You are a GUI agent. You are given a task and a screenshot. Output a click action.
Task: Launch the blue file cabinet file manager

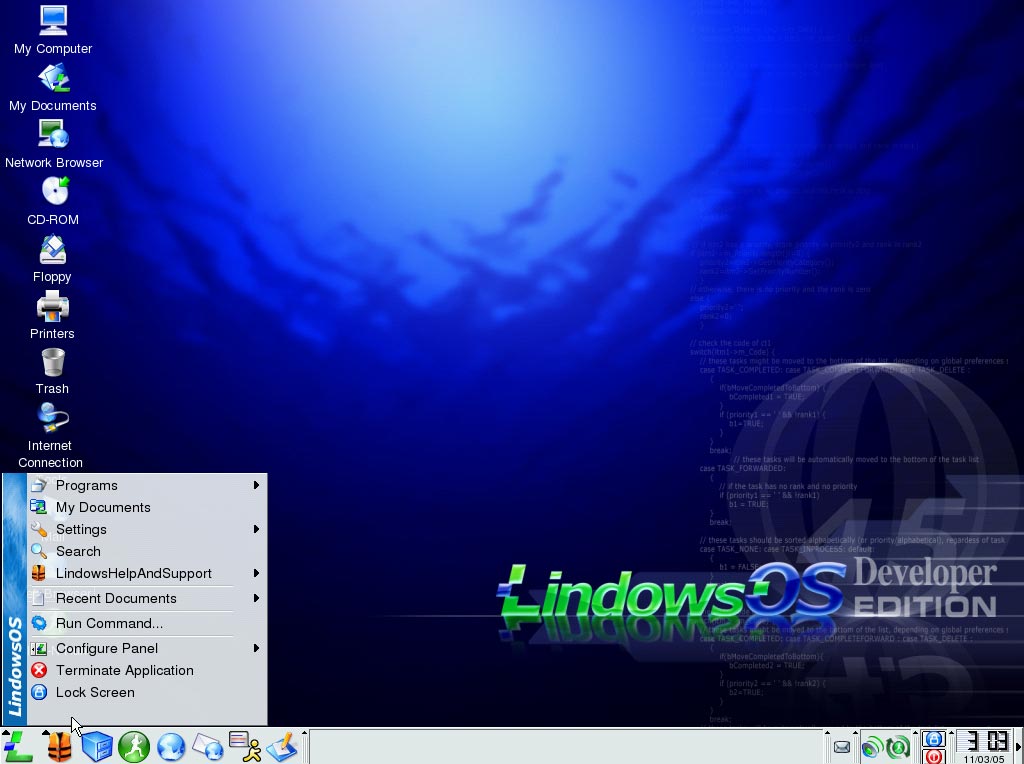[96, 746]
